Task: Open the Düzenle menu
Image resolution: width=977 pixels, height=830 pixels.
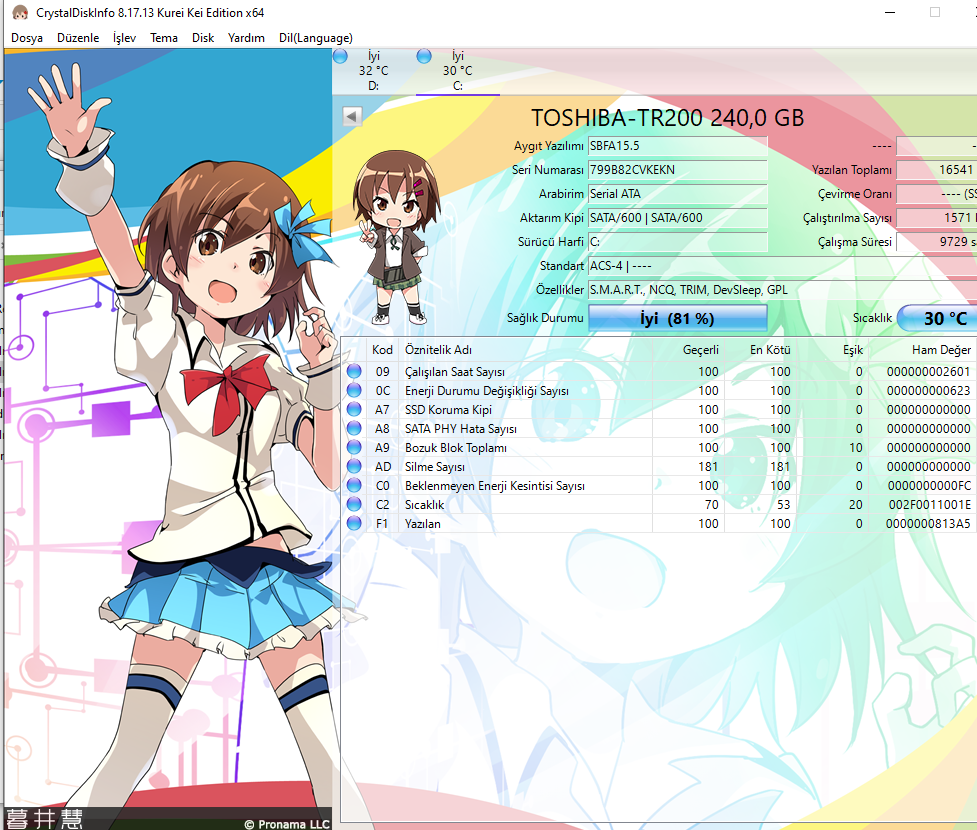Action: pos(78,38)
